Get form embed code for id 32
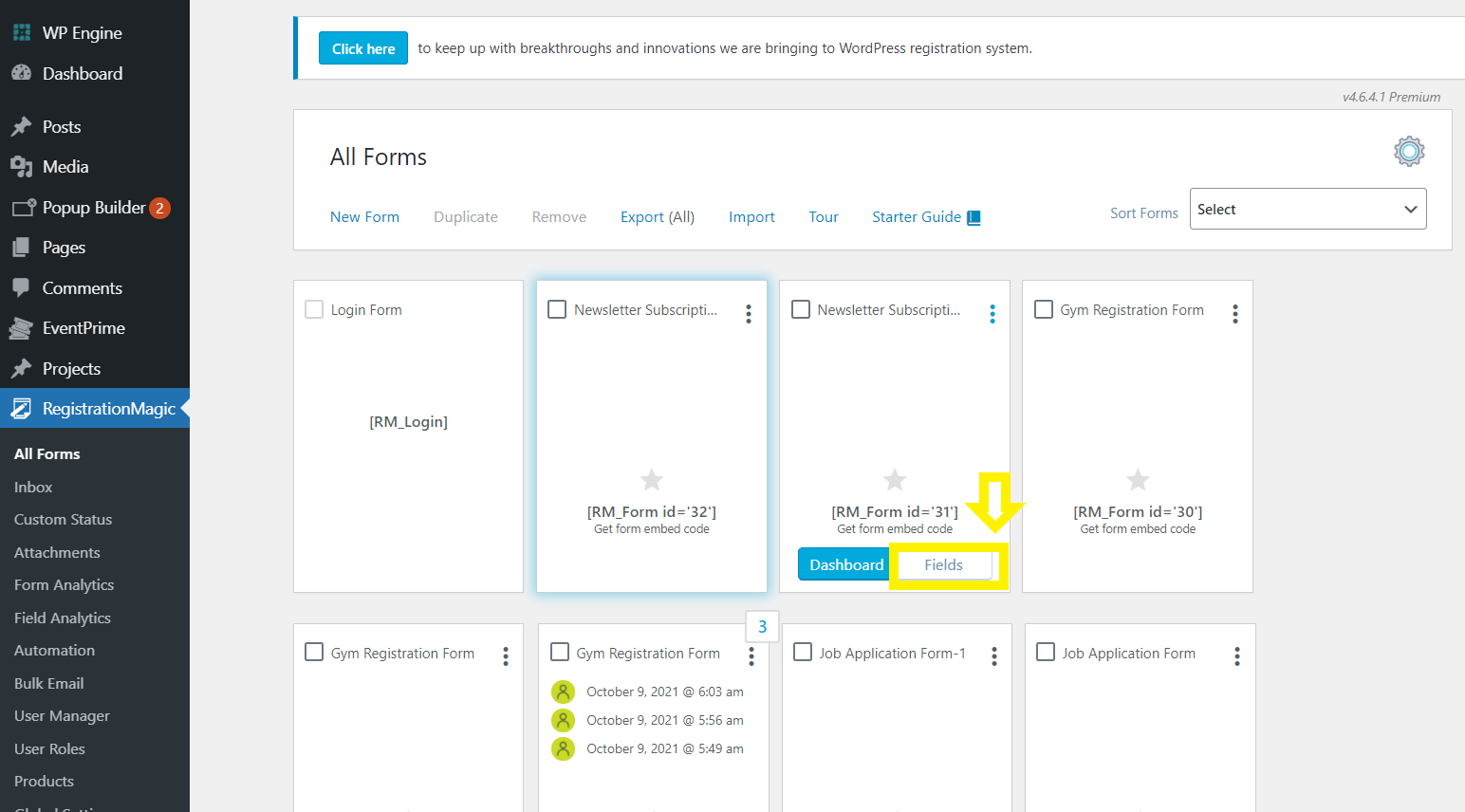 [652, 529]
